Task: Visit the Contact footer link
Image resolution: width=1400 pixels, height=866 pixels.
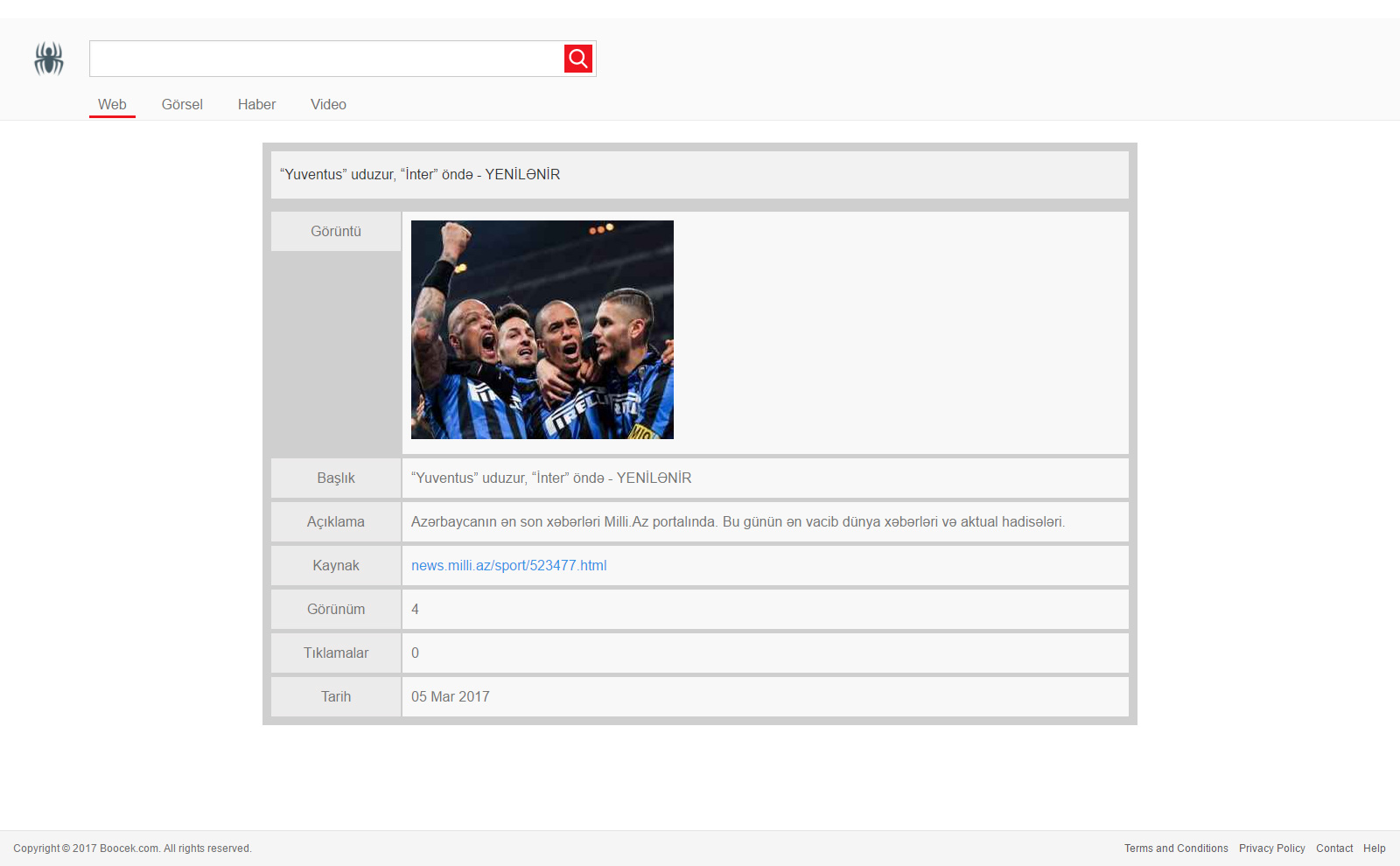Action: [1334, 849]
